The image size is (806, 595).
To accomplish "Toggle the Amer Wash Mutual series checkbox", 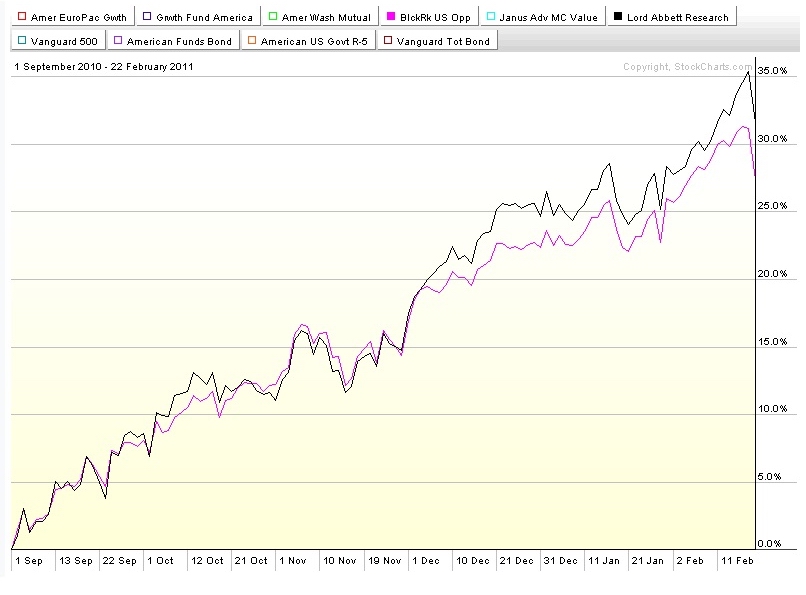I will pyautogui.click(x=273, y=16).
